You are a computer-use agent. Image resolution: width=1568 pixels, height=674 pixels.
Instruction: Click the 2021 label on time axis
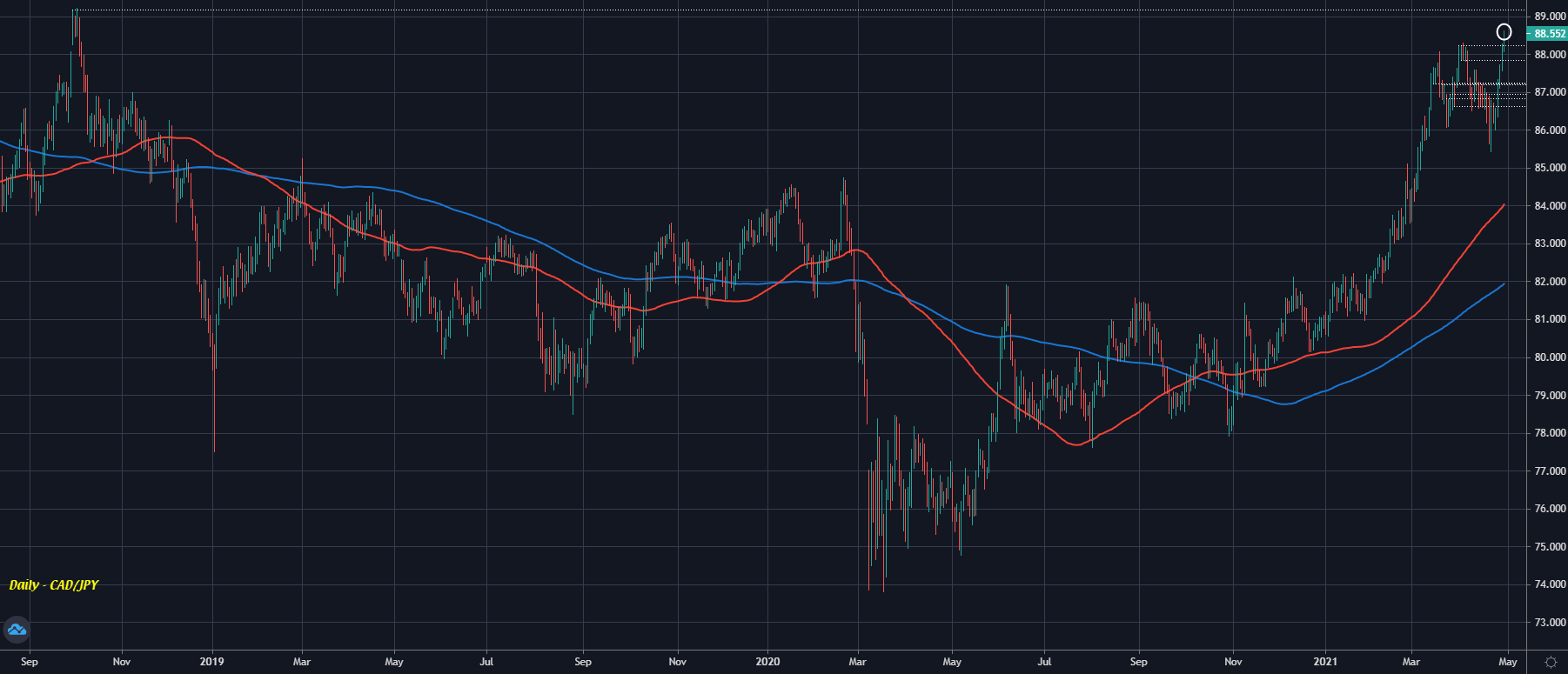[1325, 662]
